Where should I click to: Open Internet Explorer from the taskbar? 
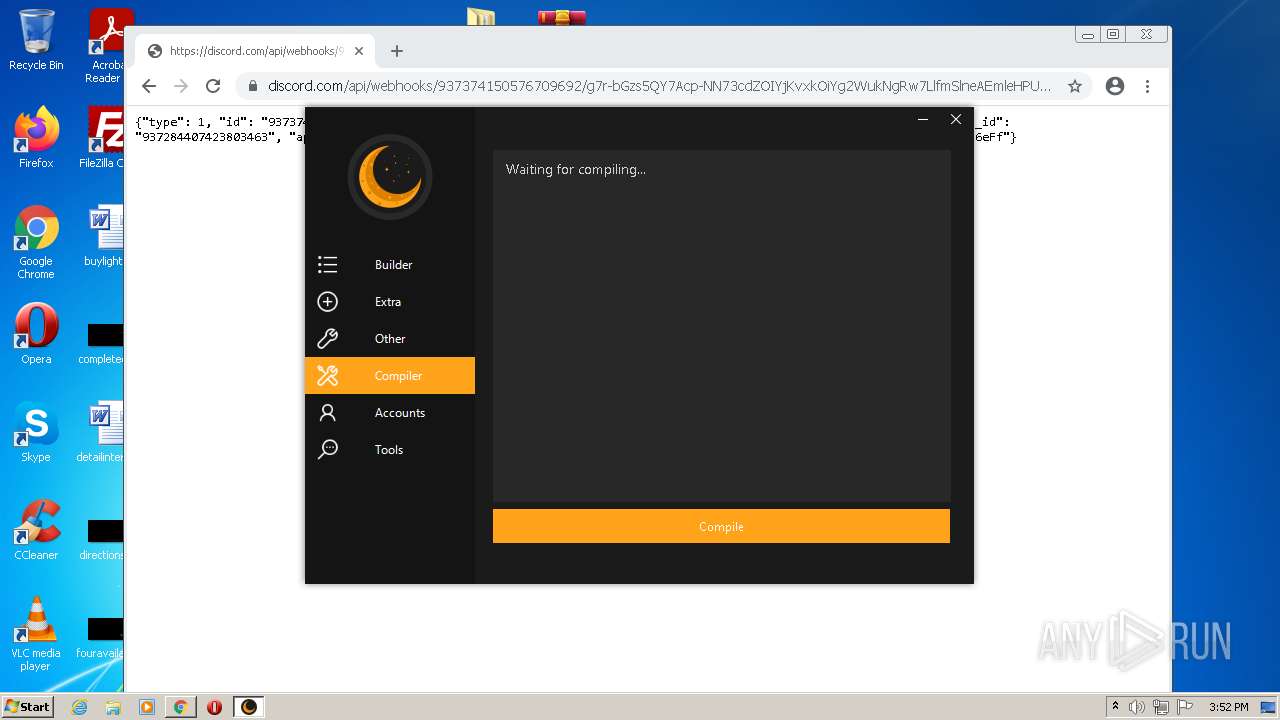coord(79,707)
